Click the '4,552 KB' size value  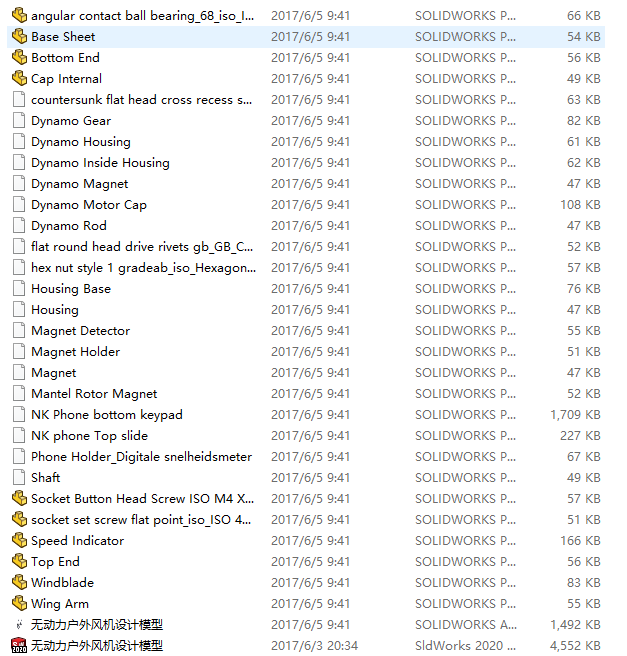pyautogui.click(x=575, y=646)
